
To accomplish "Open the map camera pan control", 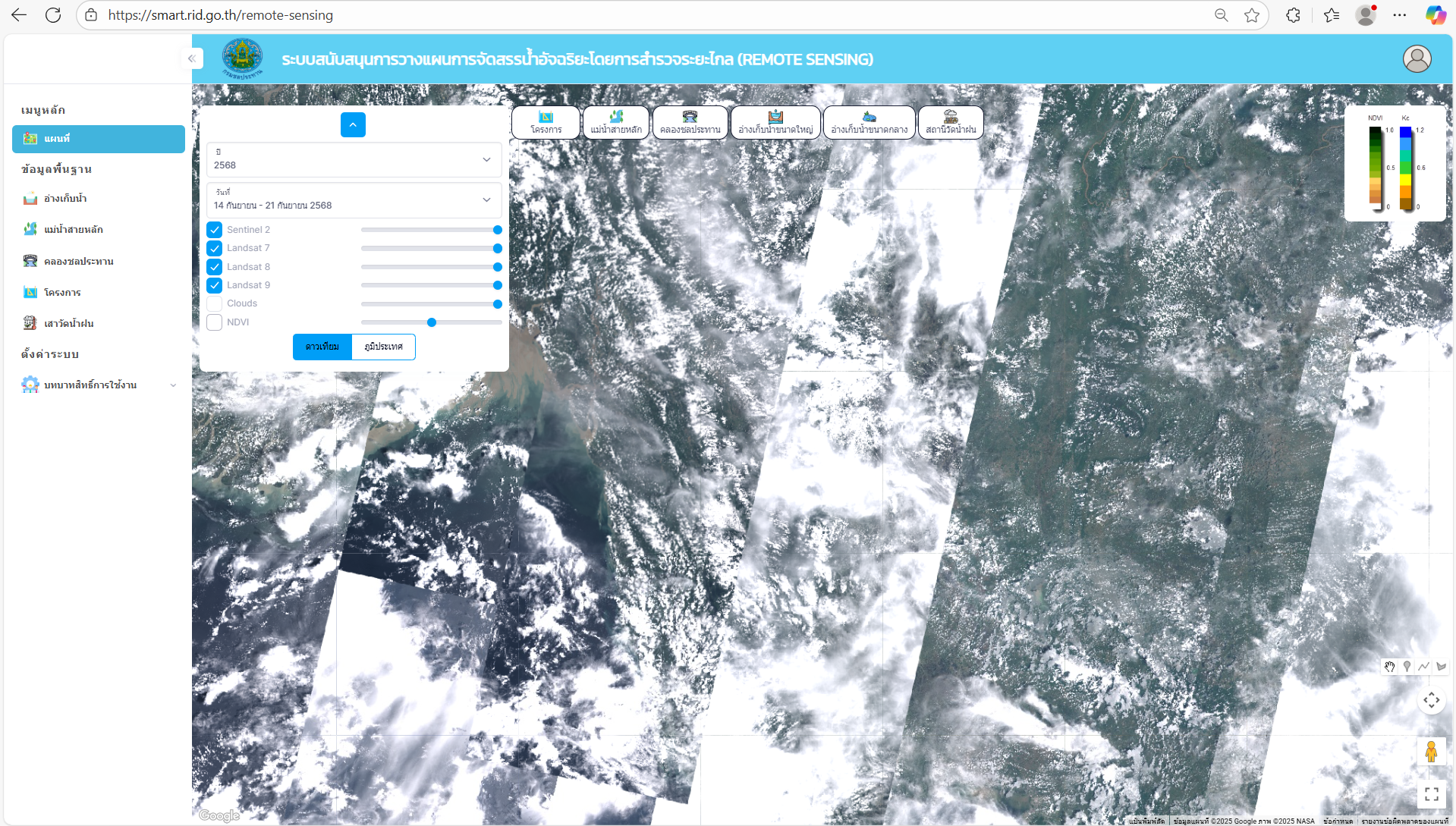I will pyautogui.click(x=1431, y=700).
